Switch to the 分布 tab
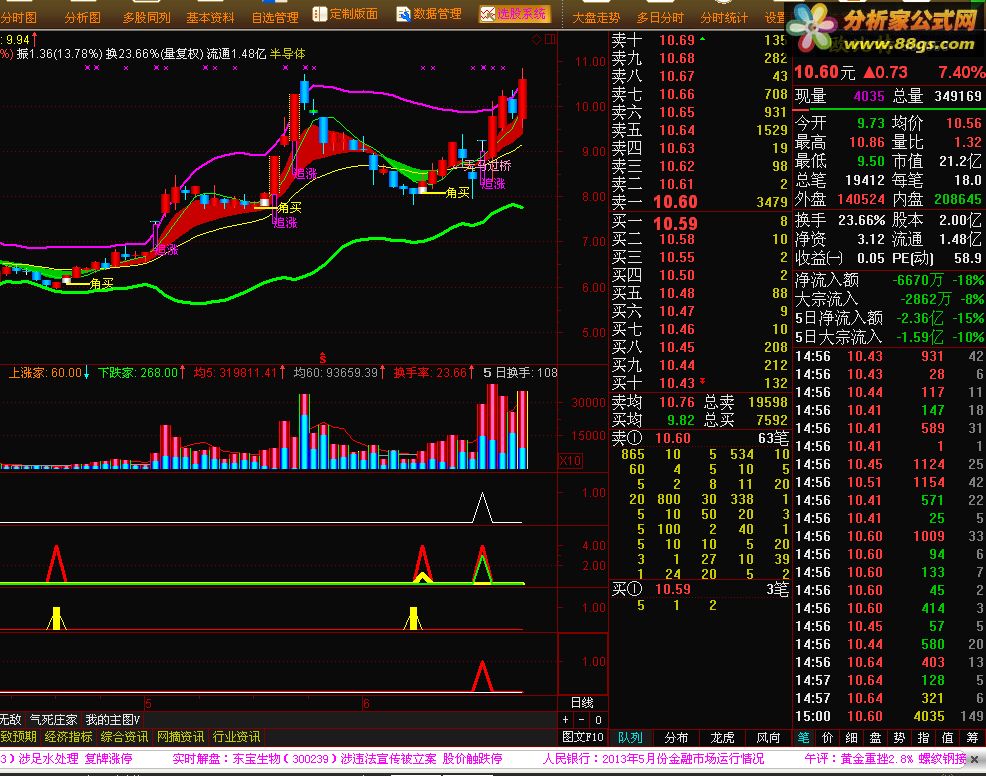This screenshot has width=986, height=776. [x=676, y=738]
